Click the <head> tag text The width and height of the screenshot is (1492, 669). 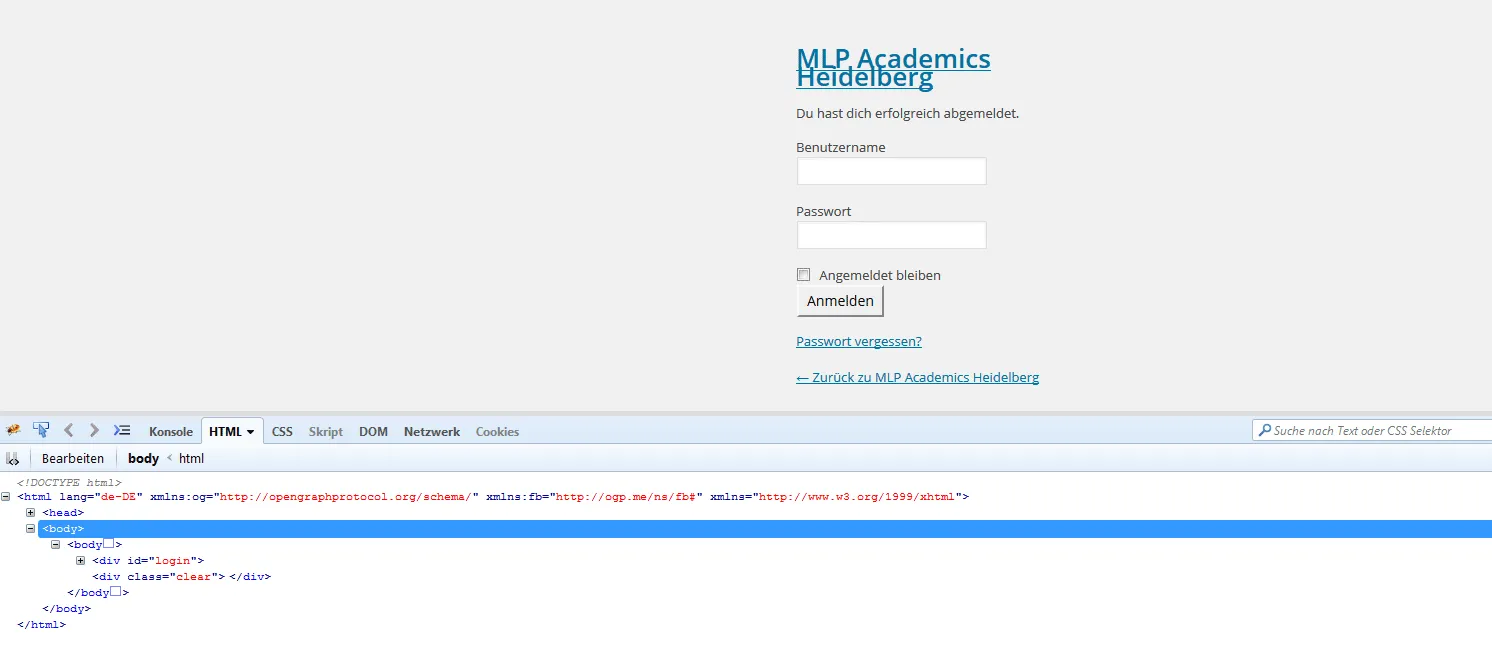(63, 513)
